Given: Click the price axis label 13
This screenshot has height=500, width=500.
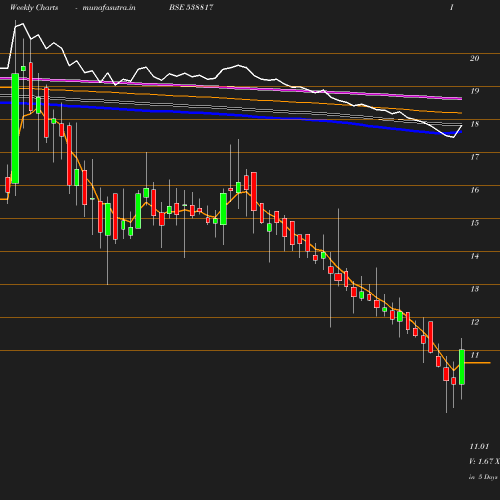Looking at the screenshot, I should [x=475, y=289].
